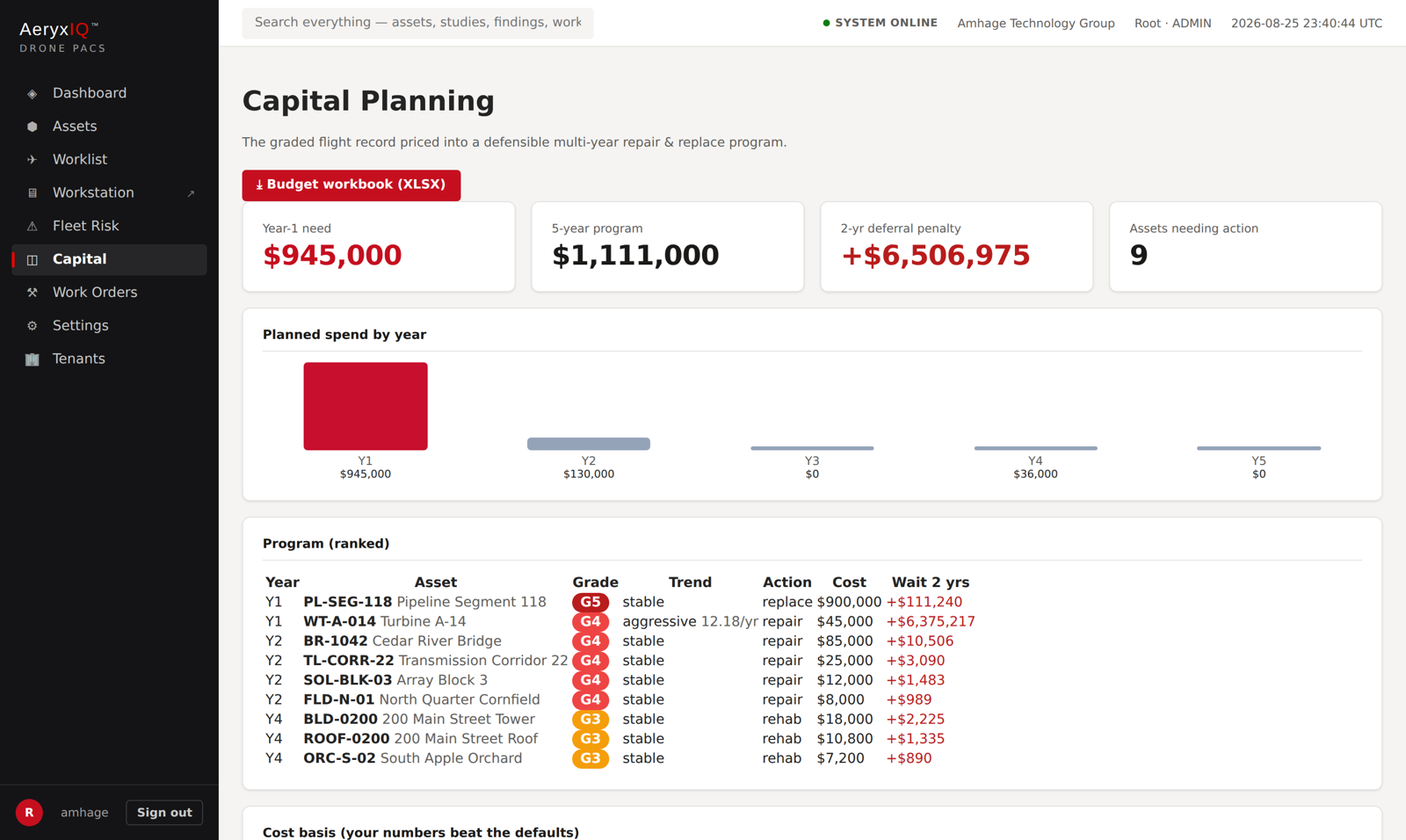The width and height of the screenshot is (1406, 840).
Task: Click the Fleet Risk warning icon
Action: [x=33, y=227]
